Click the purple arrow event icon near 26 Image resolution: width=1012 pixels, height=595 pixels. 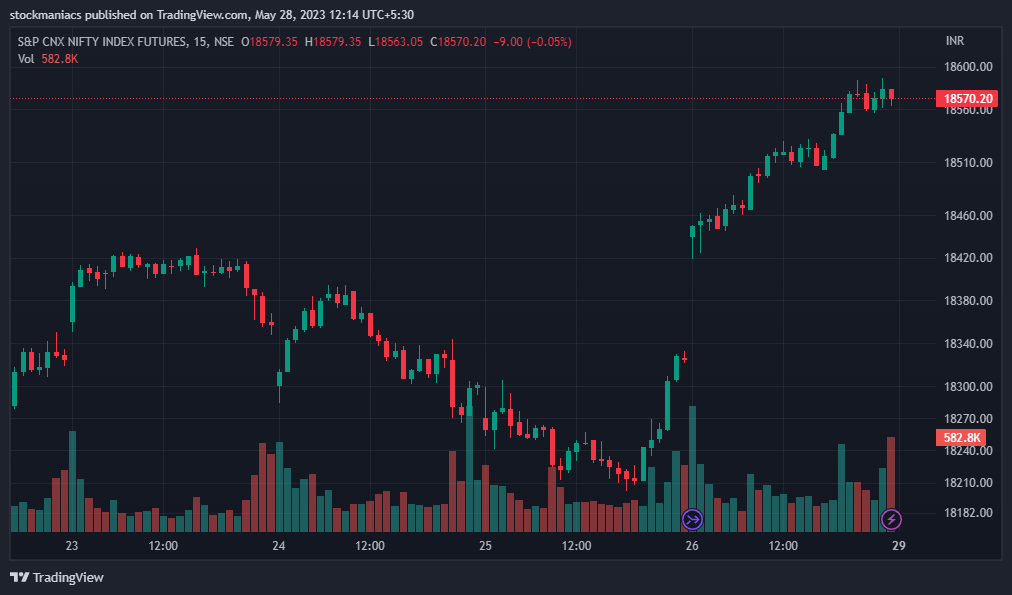(692, 519)
